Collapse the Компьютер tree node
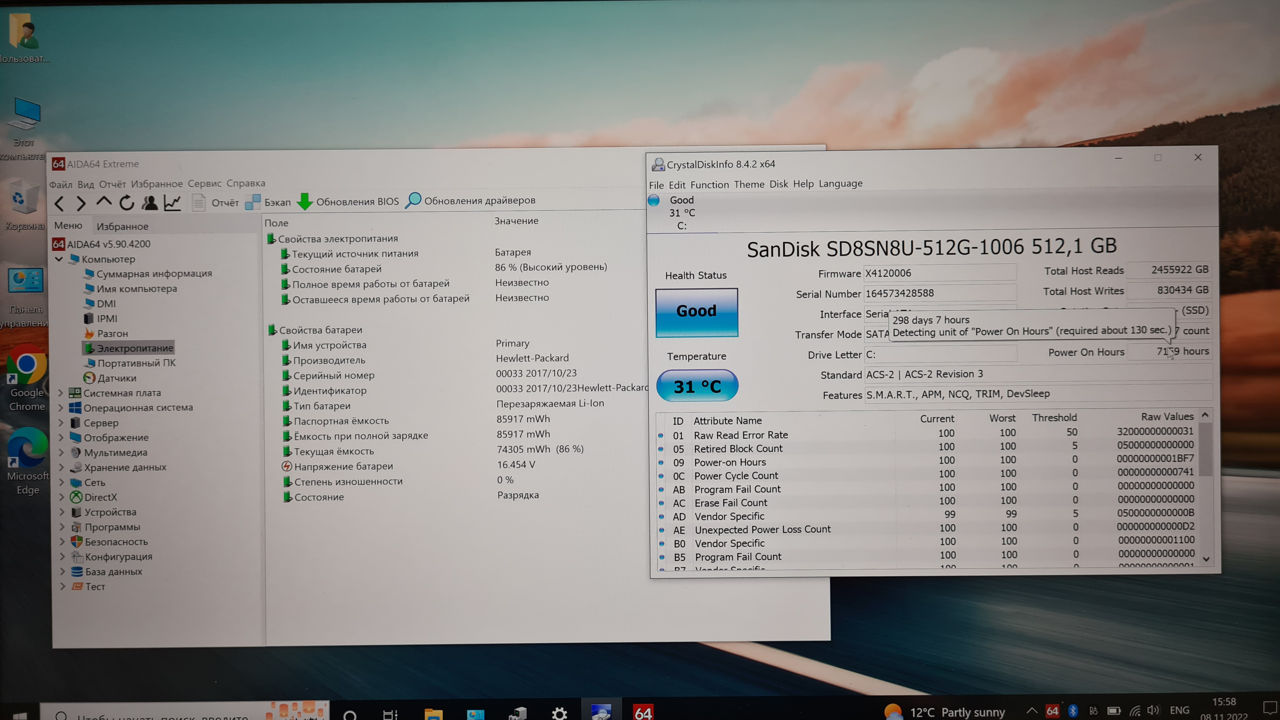The width and height of the screenshot is (1280, 720). (59, 259)
